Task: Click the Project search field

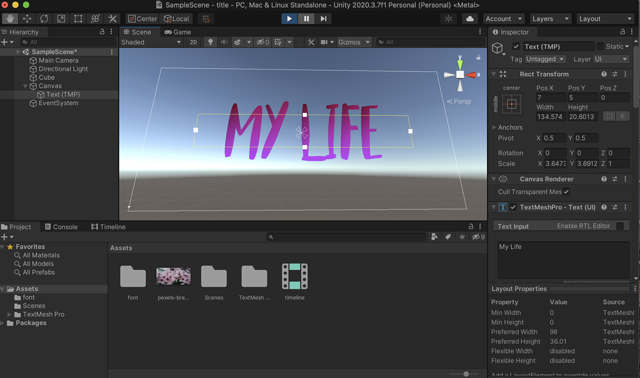Action: coord(346,237)
